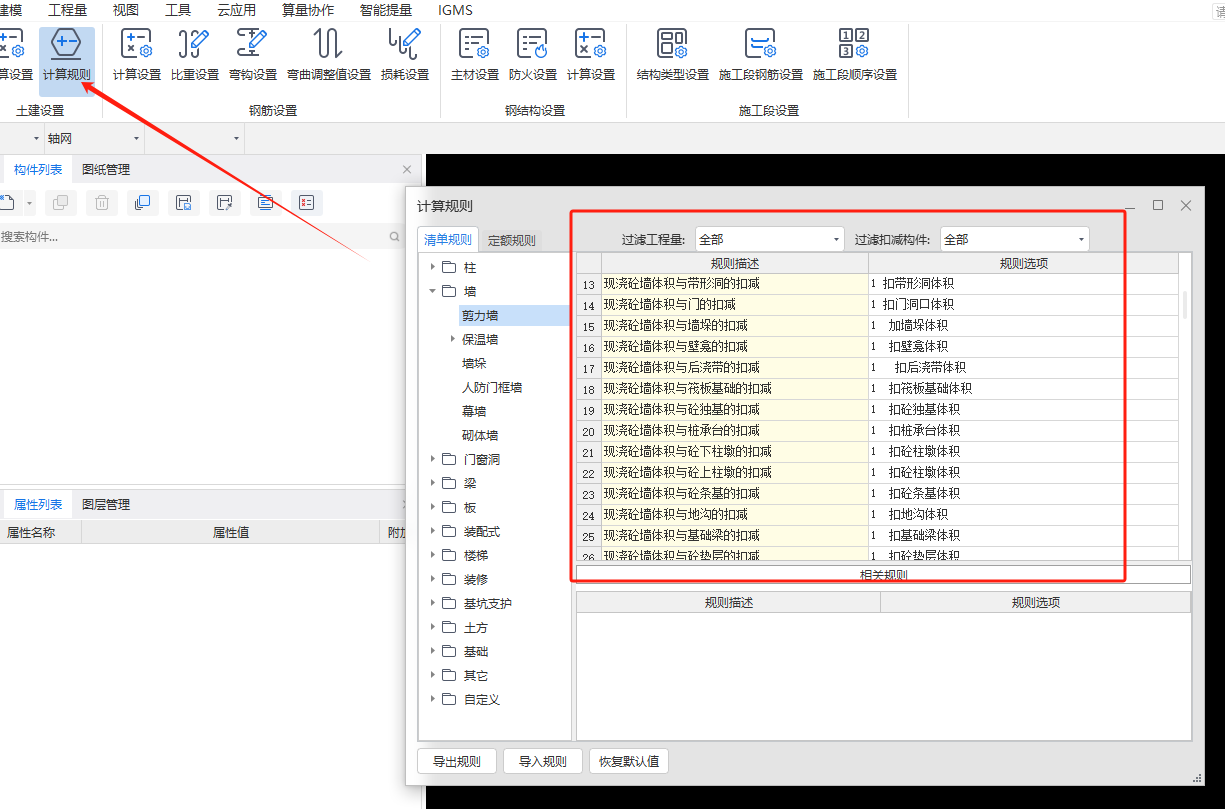Open the 结构类型设置 ribbon tool
This screenshot has width=1225, height=809.
(x=672, y=55)
